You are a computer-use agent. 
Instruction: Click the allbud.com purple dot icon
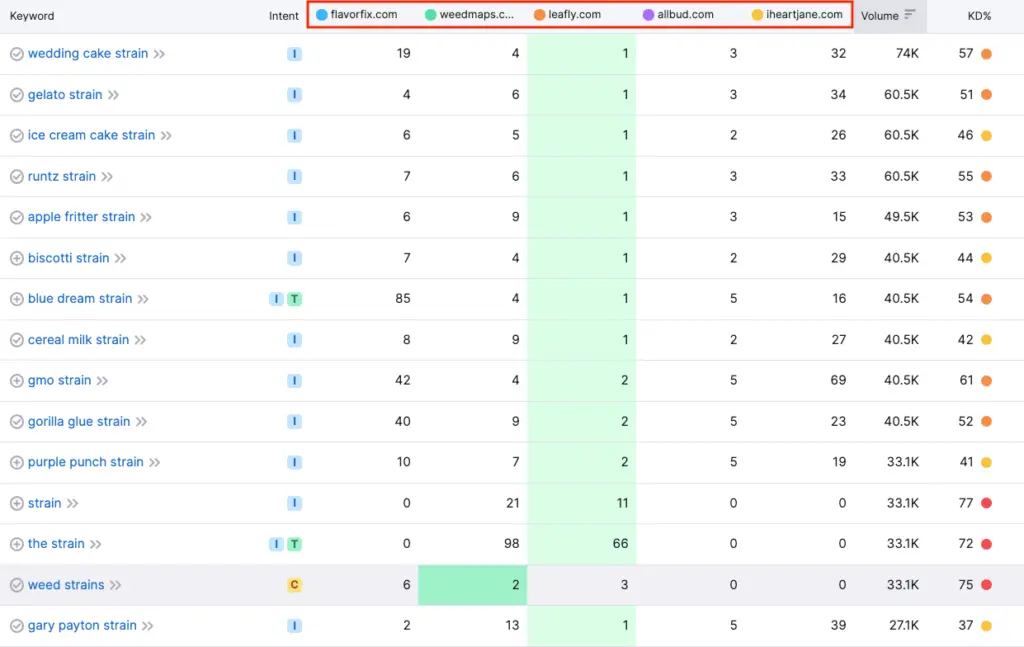[648, 15]
